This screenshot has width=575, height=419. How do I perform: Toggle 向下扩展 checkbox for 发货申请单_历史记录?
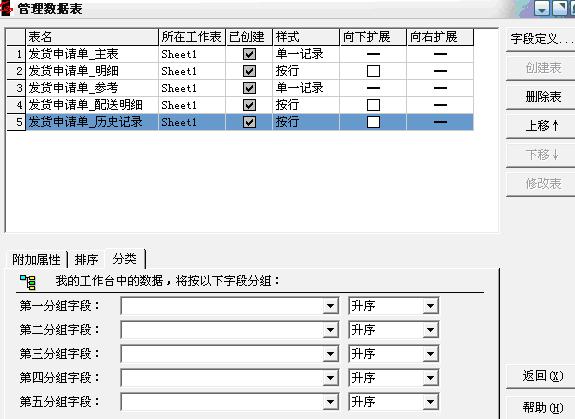(x=373, y=122)
